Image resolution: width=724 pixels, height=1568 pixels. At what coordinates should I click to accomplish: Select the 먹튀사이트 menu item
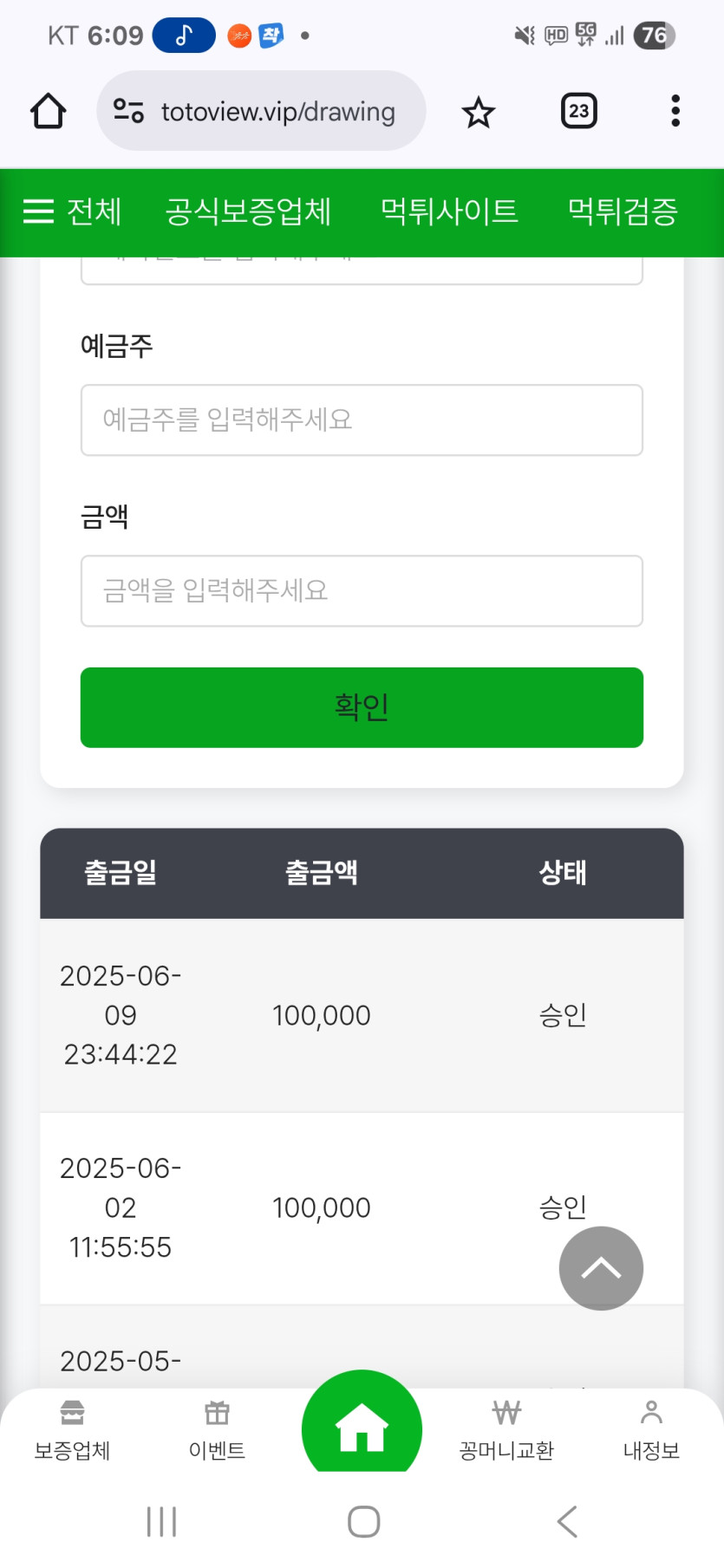click(x=449, y=211)
